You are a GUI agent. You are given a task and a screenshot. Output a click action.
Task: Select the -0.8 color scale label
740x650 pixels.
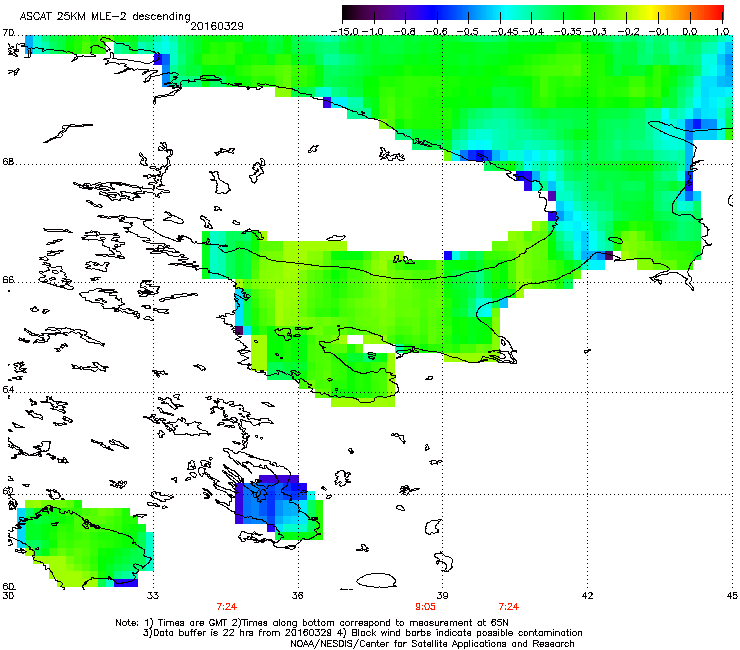(x=405, y=32)
